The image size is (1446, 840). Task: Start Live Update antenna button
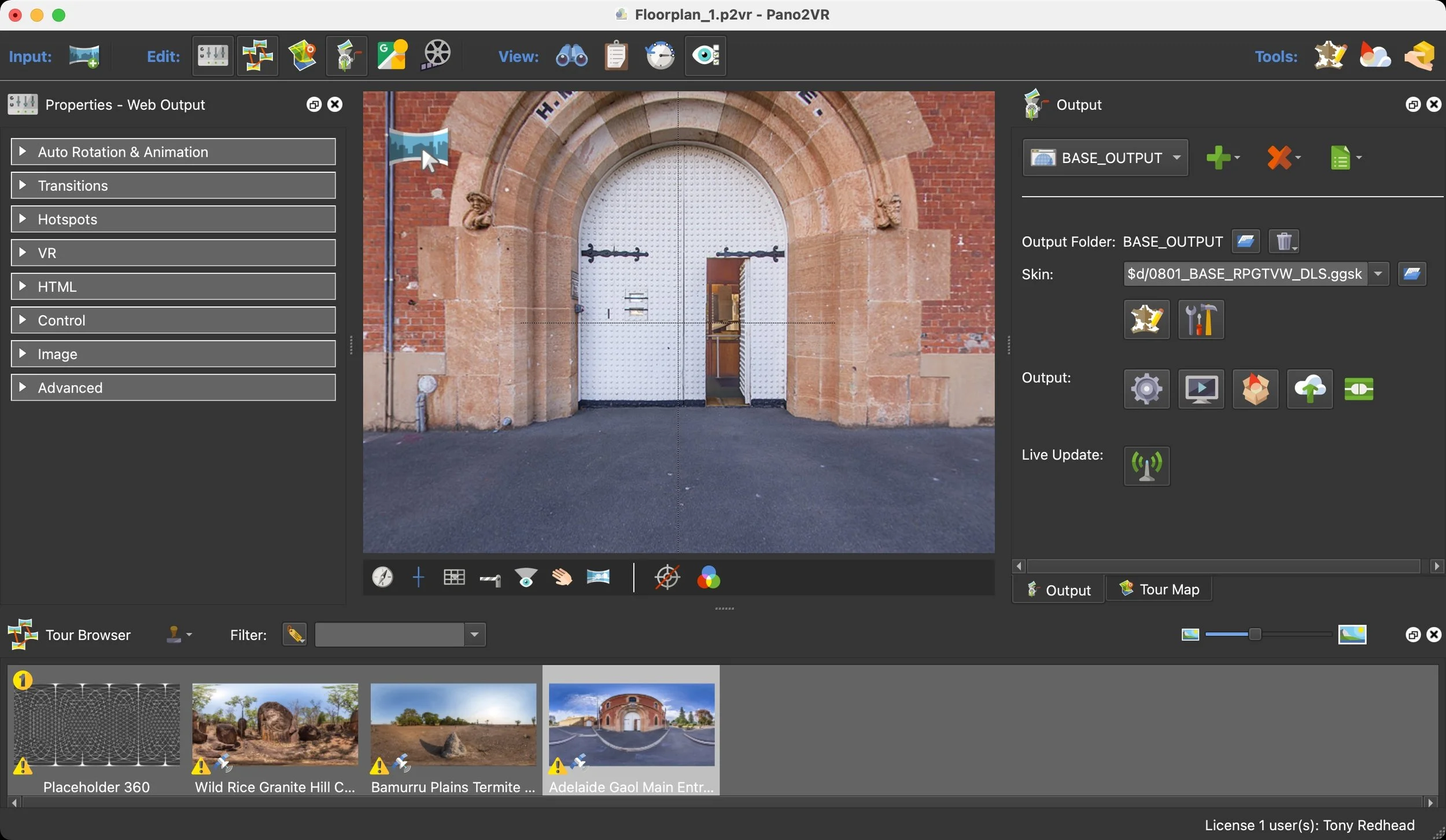point(1146,466)
